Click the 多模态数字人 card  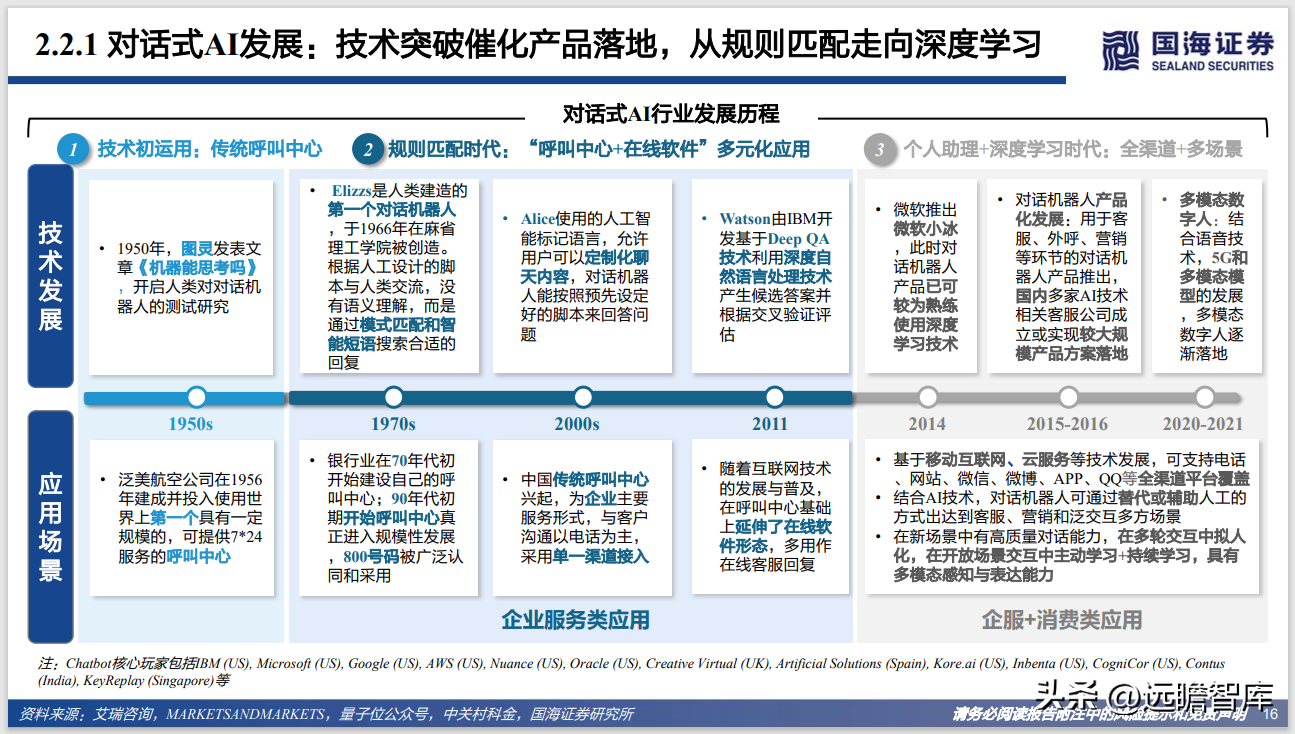[1205, 275]
